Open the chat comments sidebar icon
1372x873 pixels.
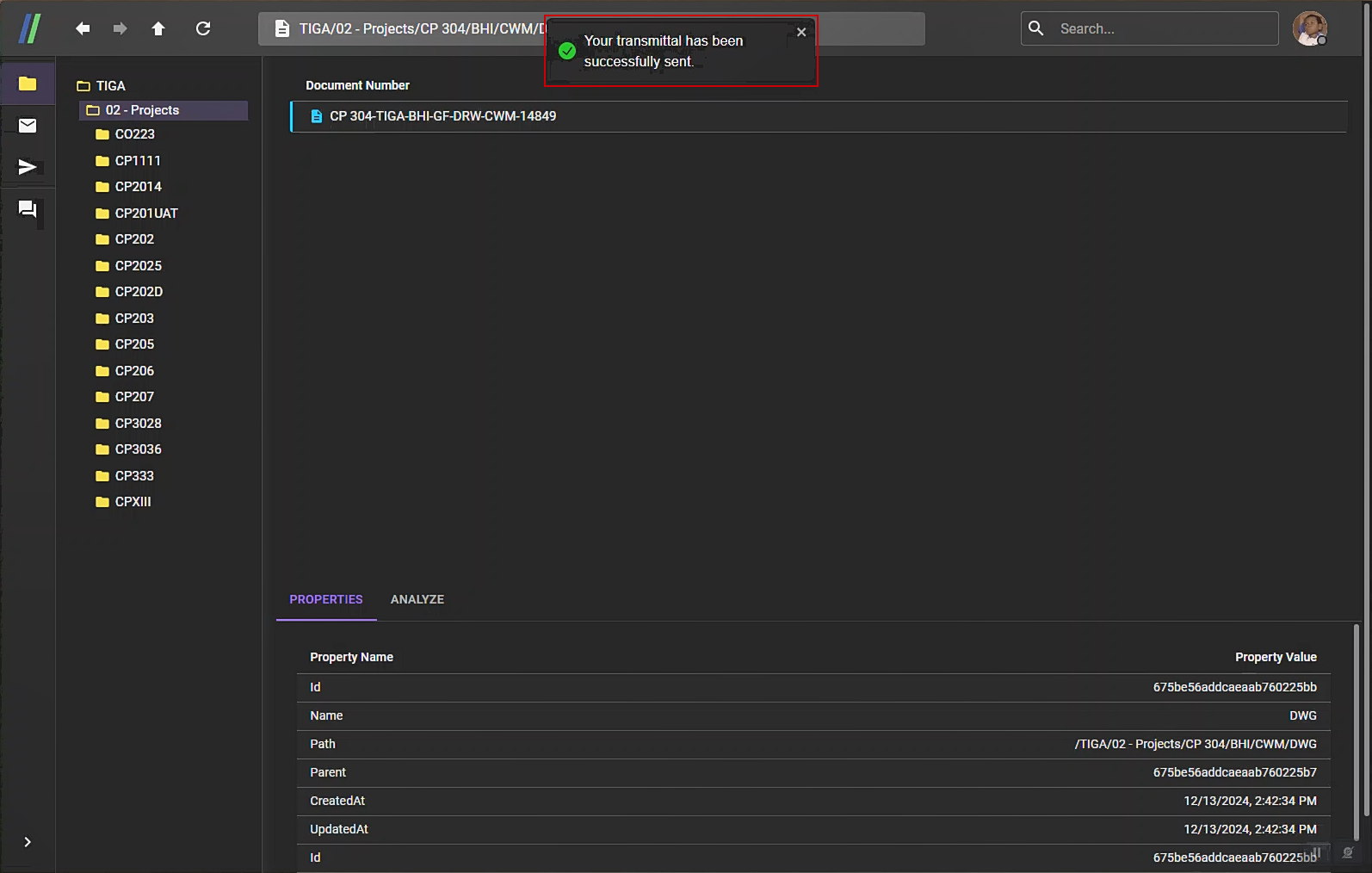click(28, 209)
